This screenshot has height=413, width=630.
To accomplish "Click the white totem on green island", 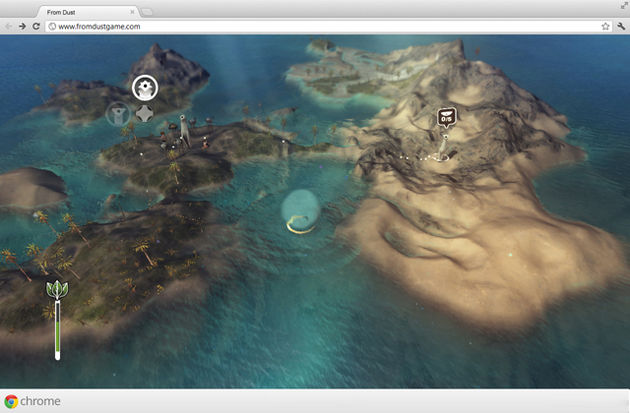I will [183, 130].
